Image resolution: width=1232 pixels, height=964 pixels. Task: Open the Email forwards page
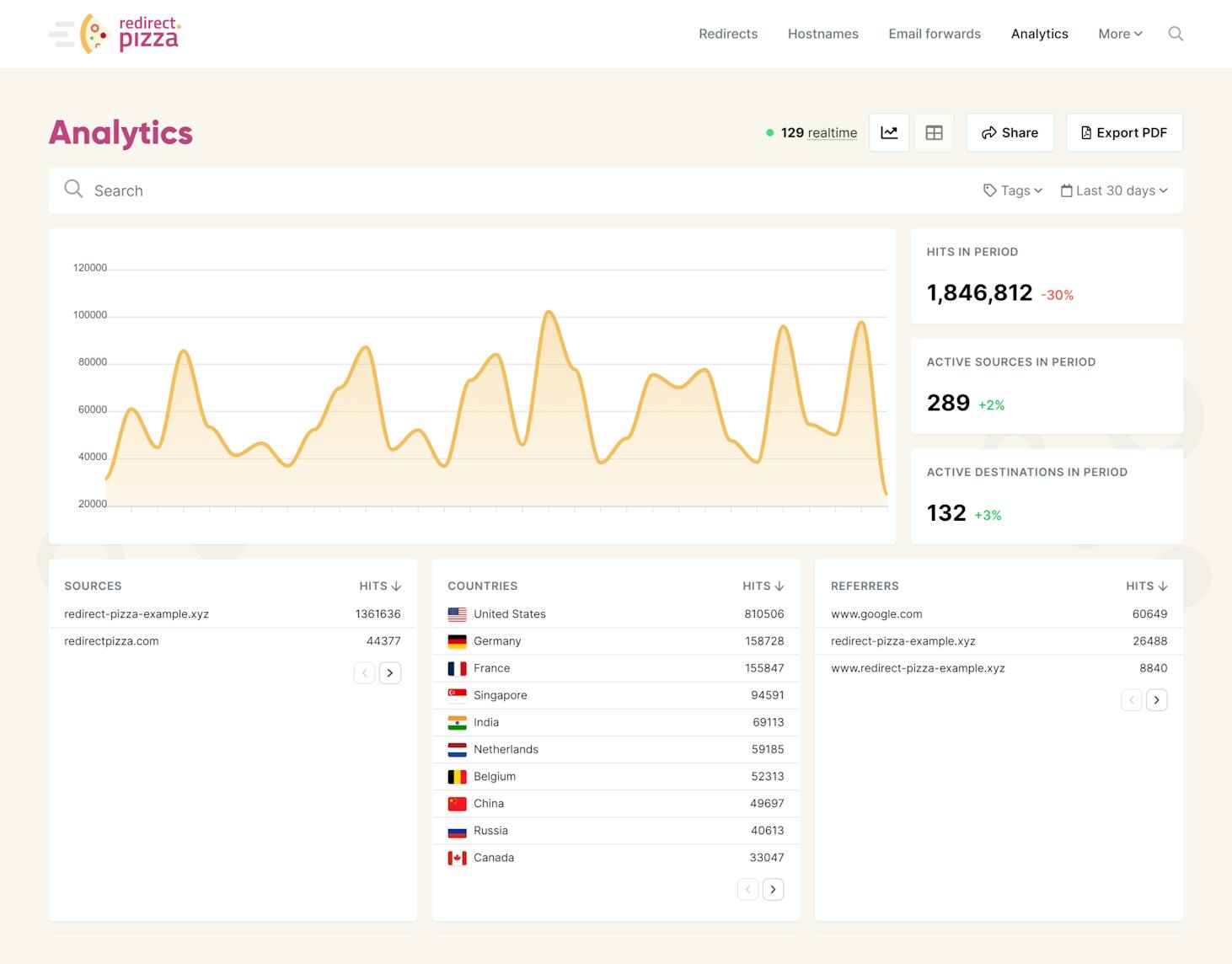click(x=934, y=34)
